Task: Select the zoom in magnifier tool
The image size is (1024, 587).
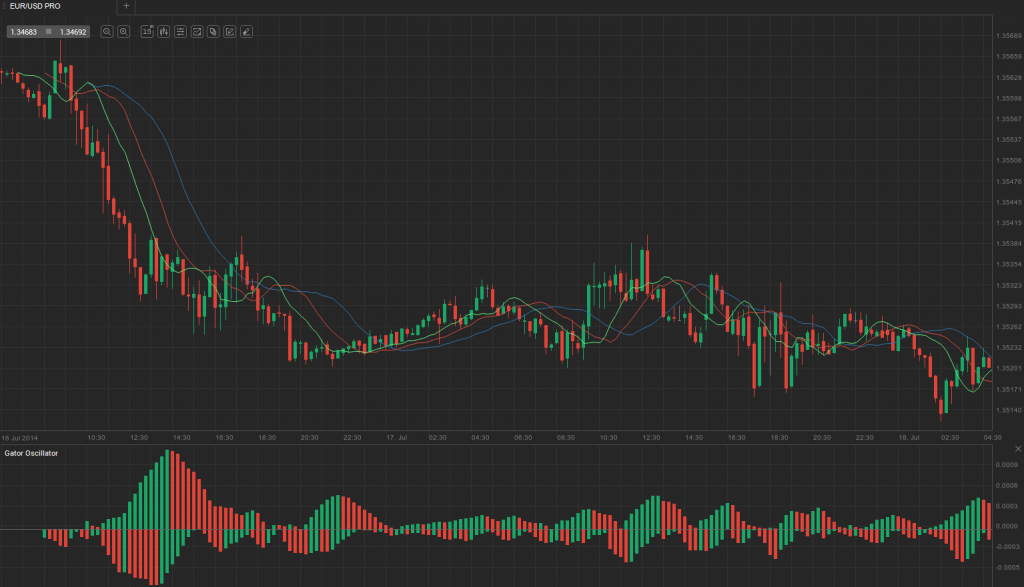Action: 107,31
